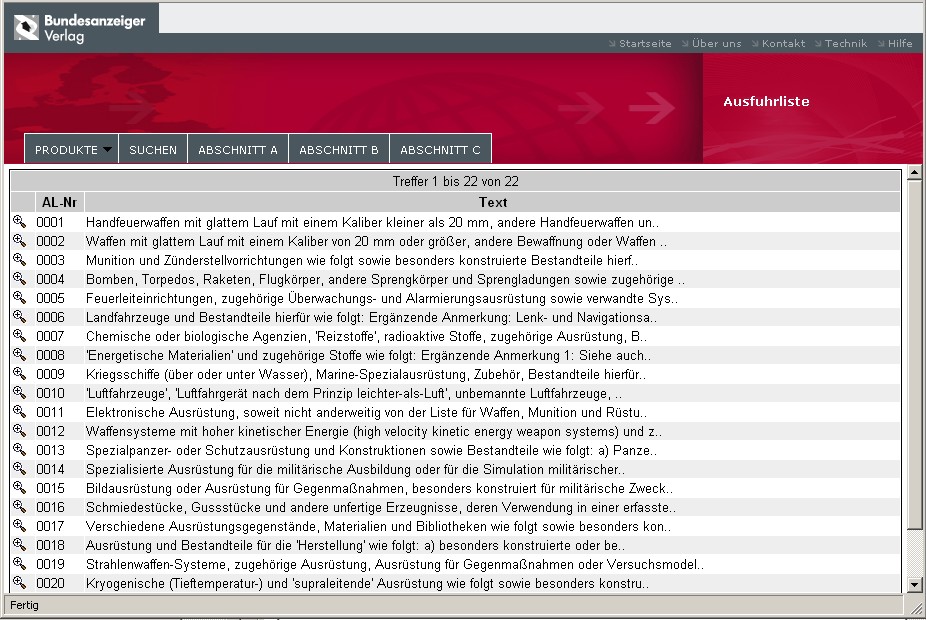
Task: Select 'Bildausrüstung oder Ausrüstung' row text
Action: point(379,488)
